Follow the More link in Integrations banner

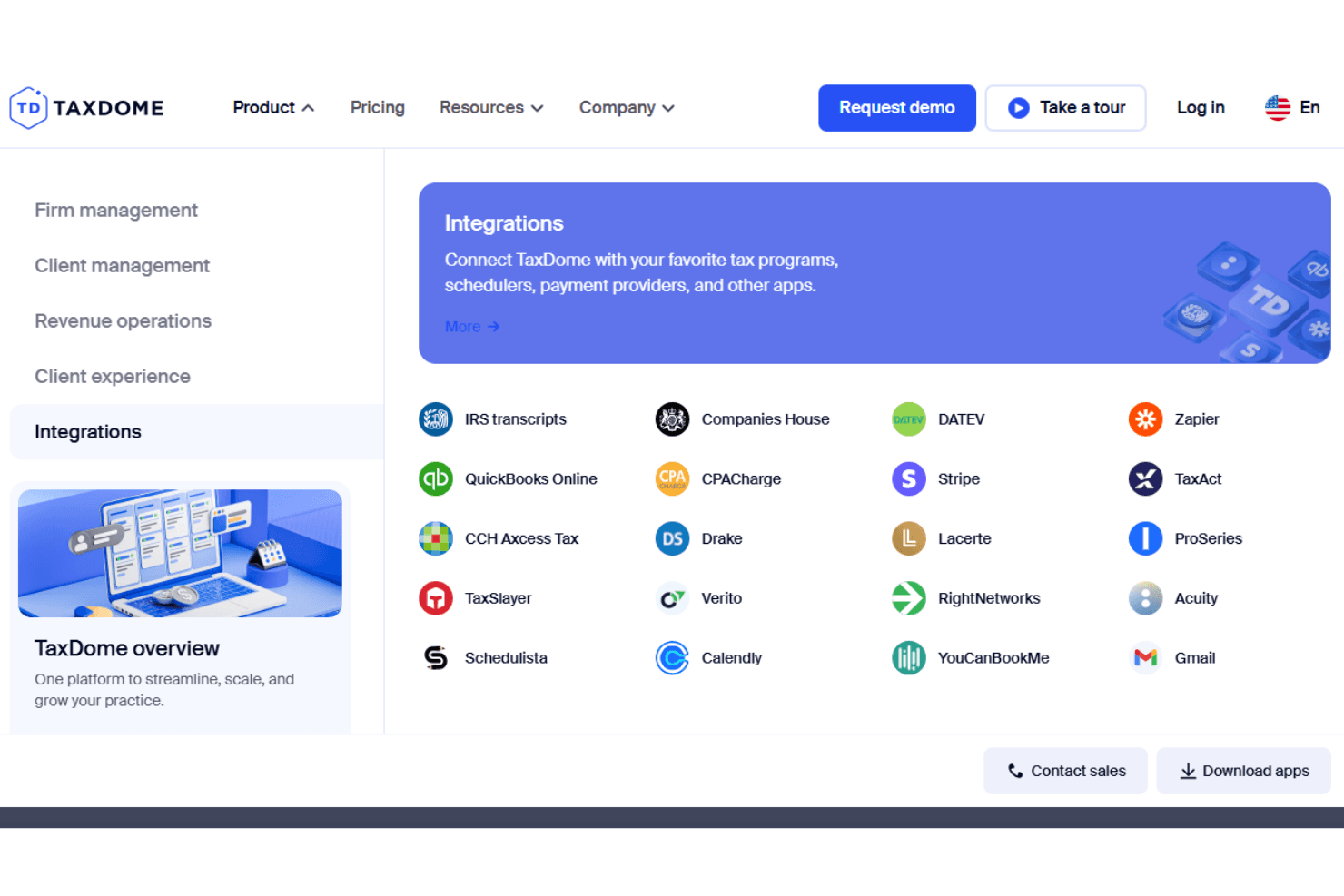click(472, 327)
